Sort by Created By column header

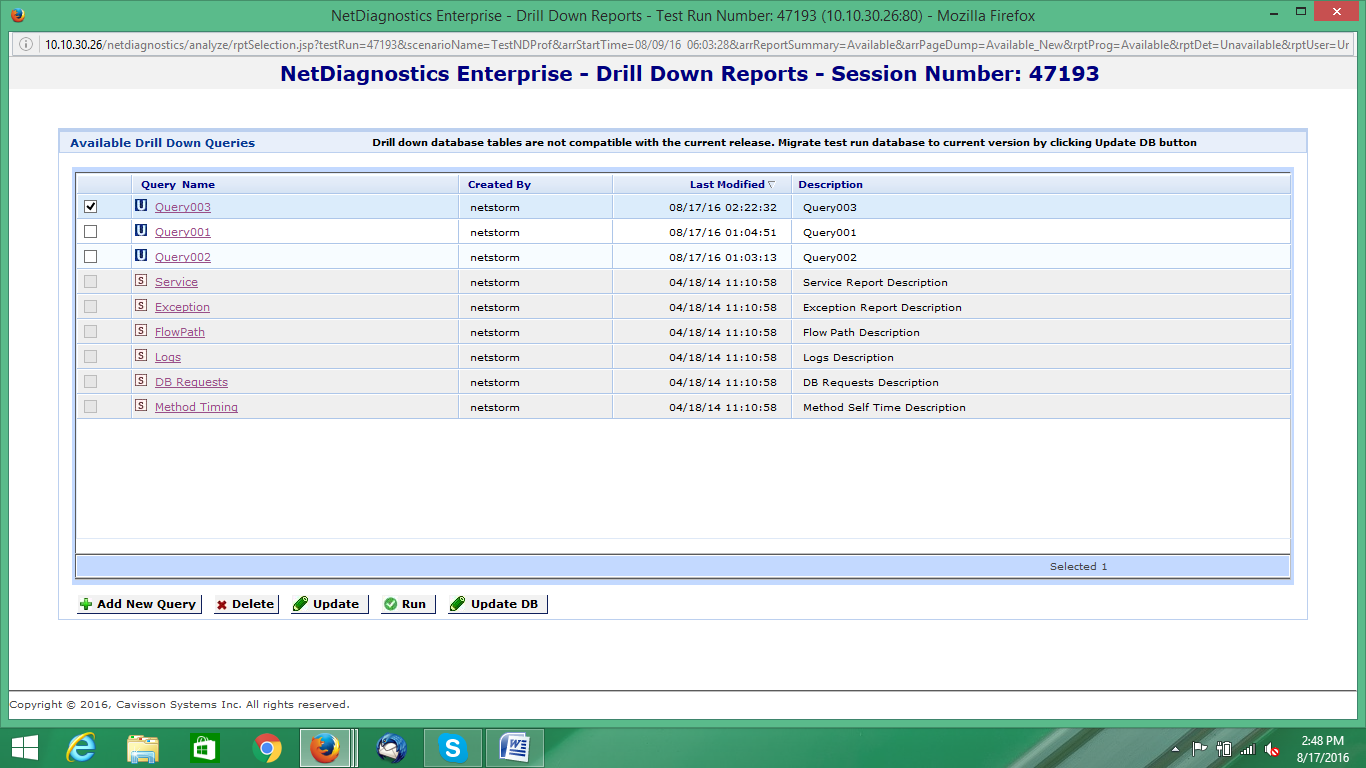pos(536,184)
